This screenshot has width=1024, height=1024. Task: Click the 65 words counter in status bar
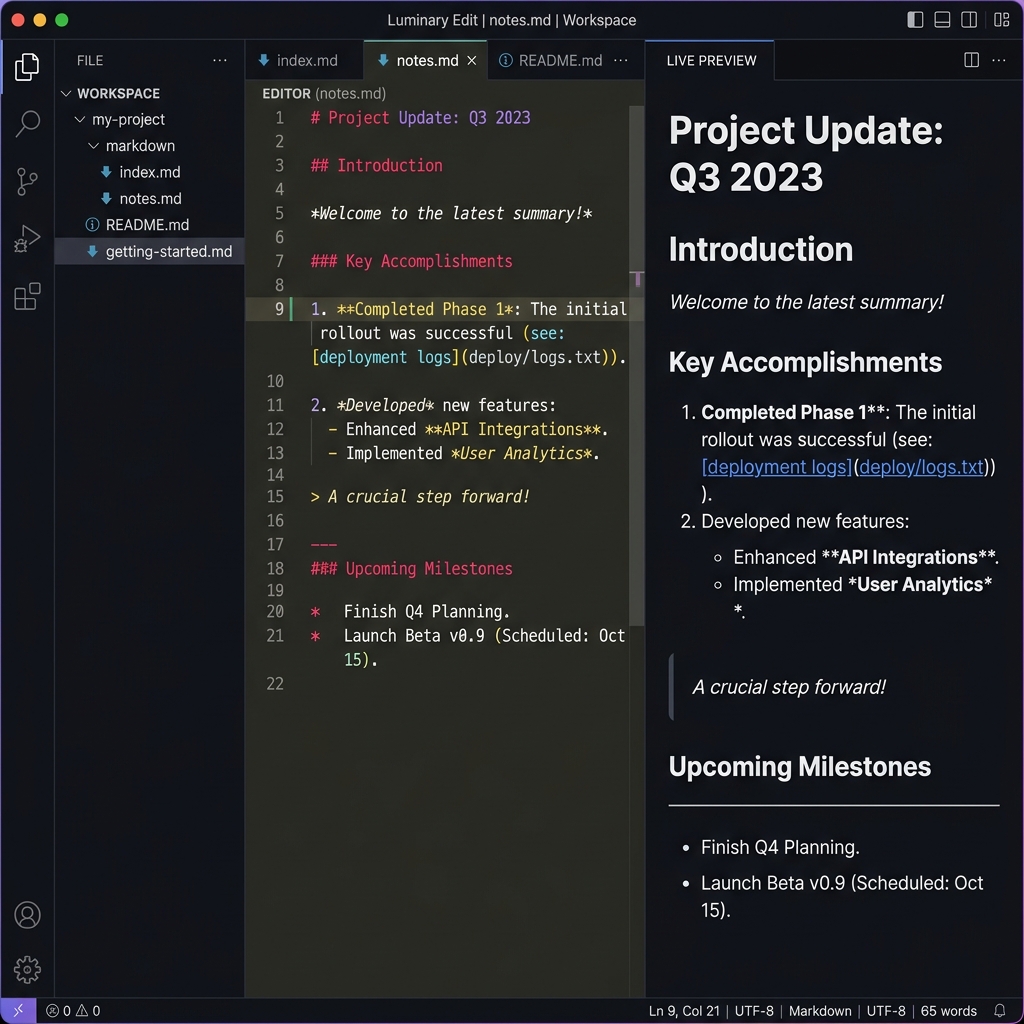pyautogui.click(x=948, y=1010)
